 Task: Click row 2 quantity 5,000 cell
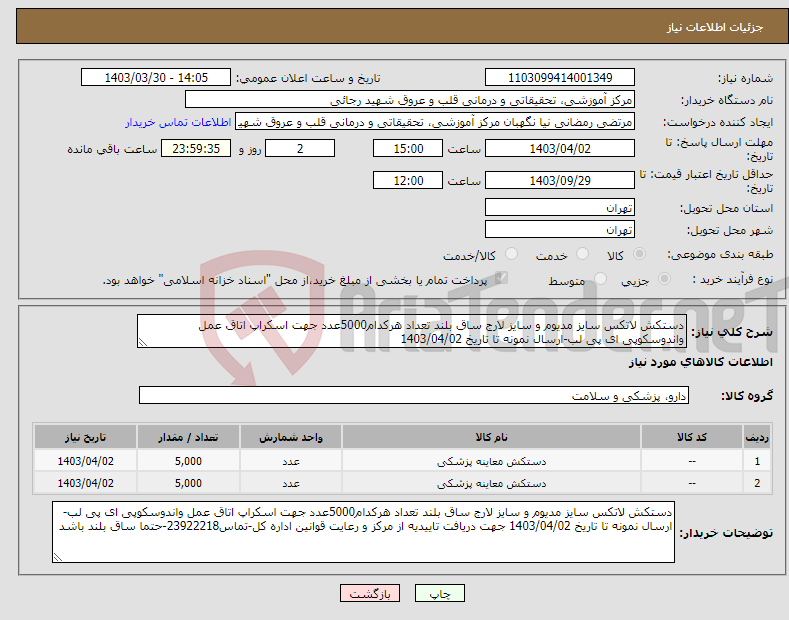[188, 483]
